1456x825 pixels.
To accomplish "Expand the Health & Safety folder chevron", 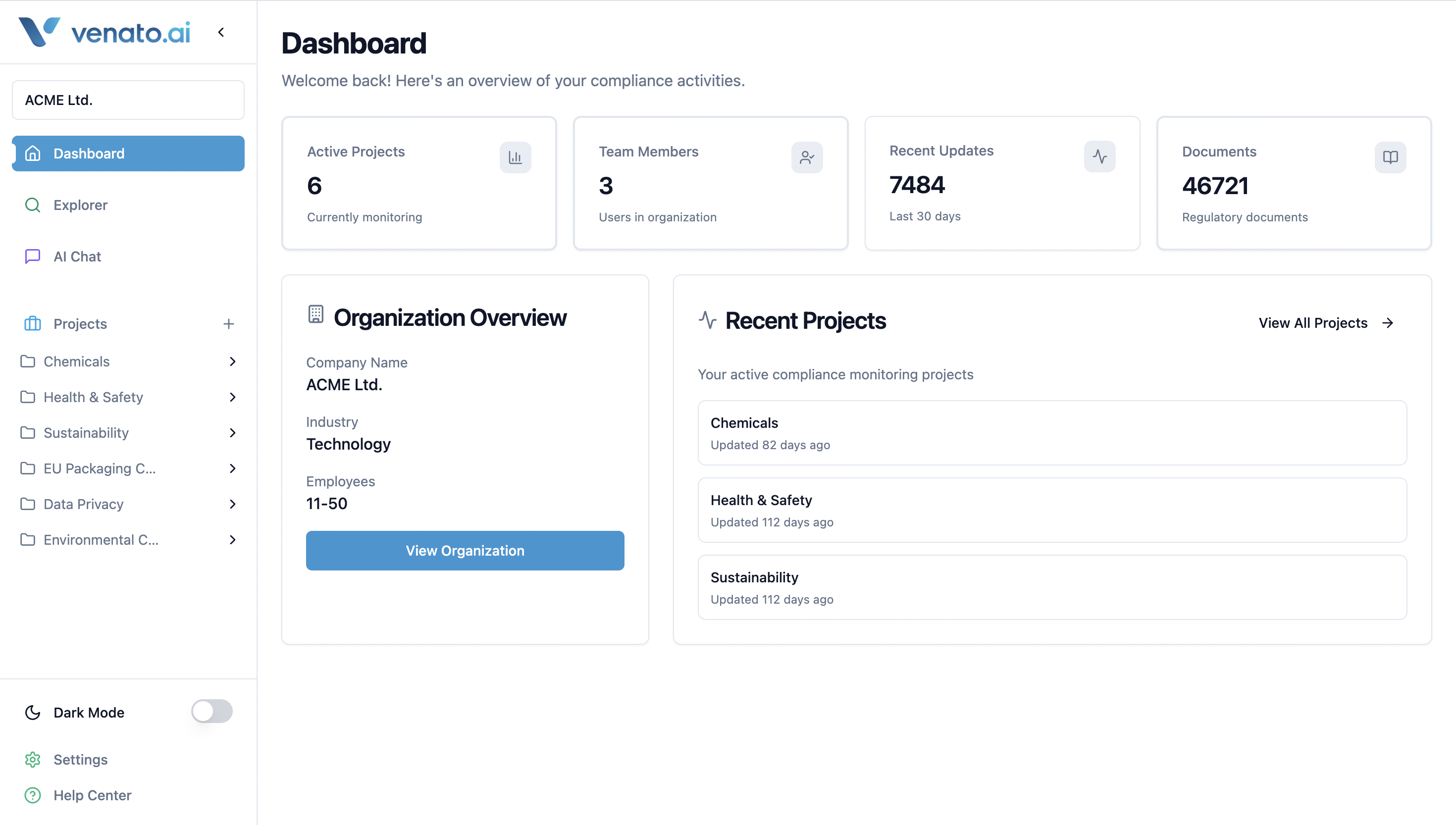I will pyautogui.click(x=232, y=397).
